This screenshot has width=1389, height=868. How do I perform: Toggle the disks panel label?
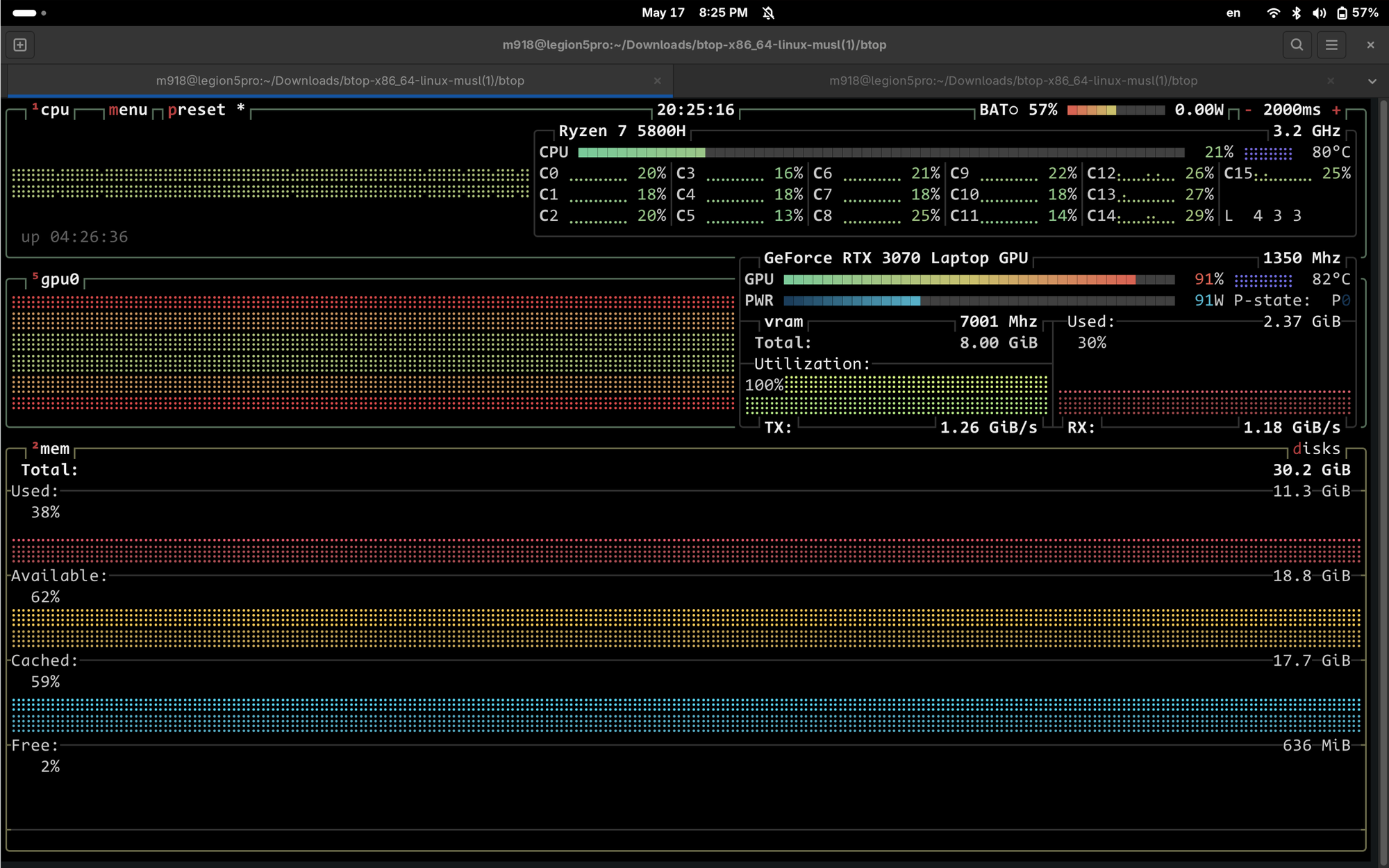(x=1317, y=449)
